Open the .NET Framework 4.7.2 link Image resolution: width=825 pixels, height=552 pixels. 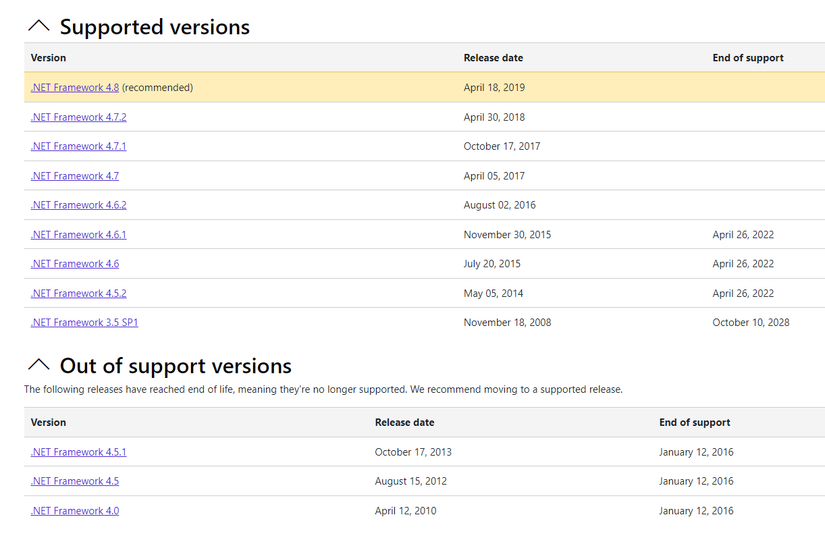click(x=78, y=117)
